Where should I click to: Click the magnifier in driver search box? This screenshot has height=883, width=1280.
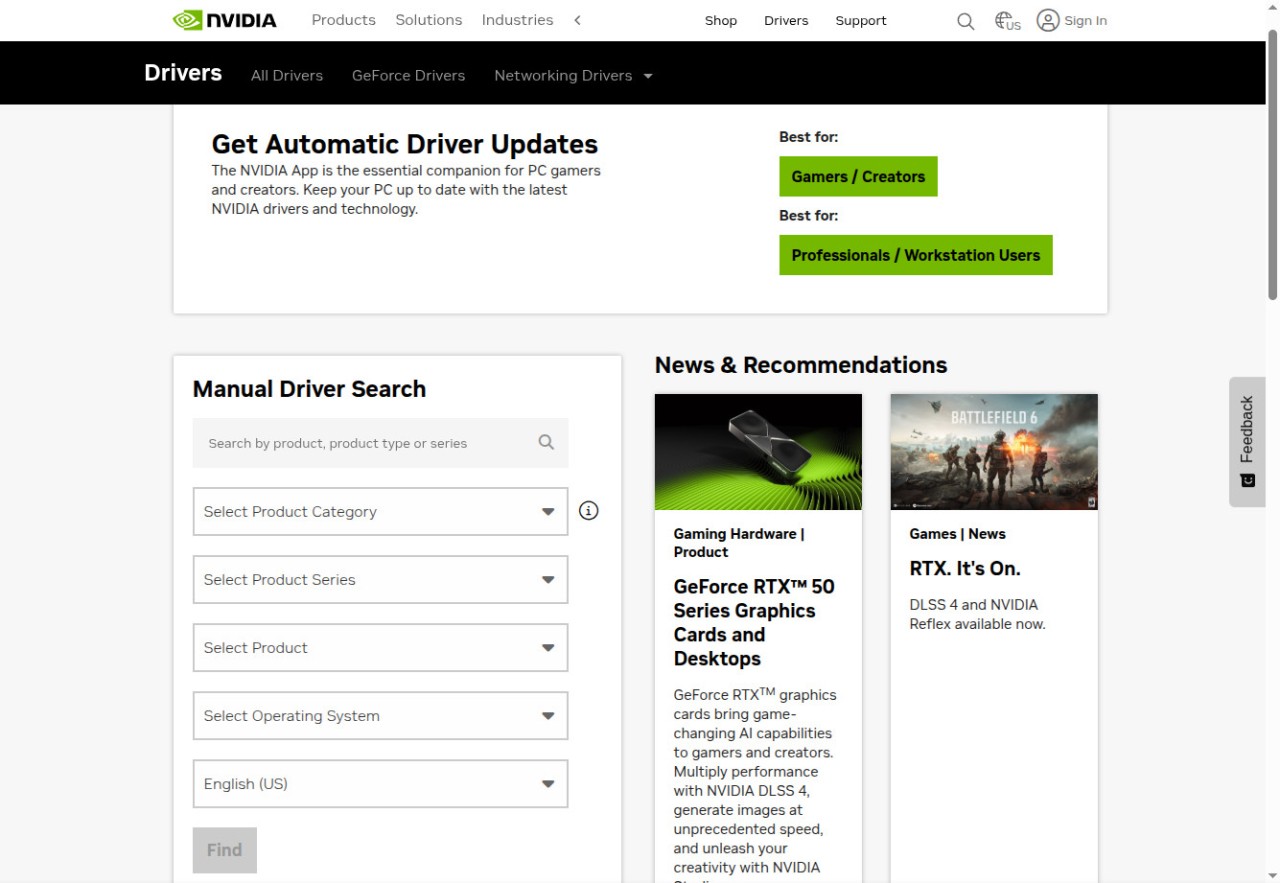click(x=546, y=442)
